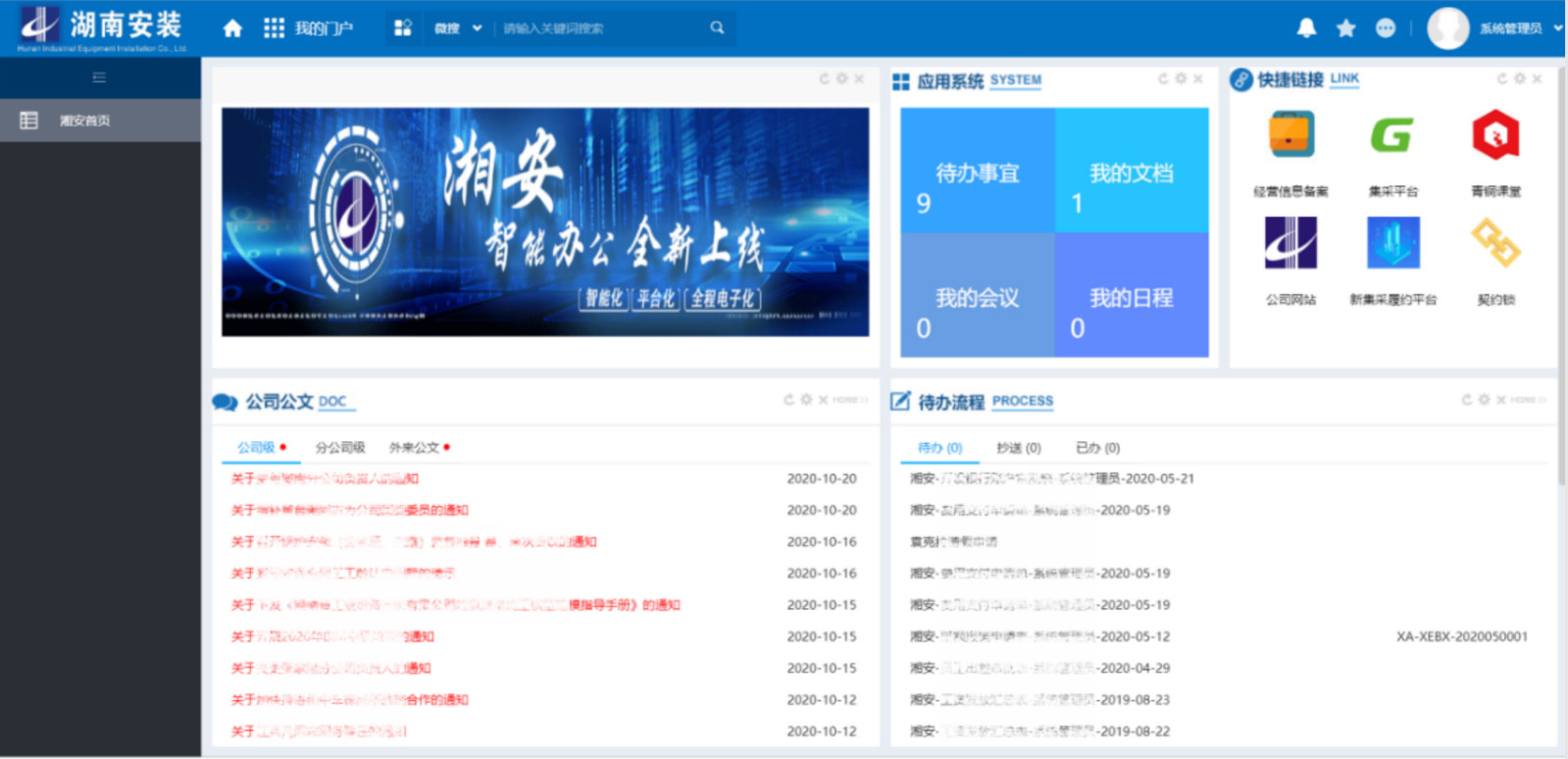Collapse the sidebar with hamburger icon

click(99, 77)
